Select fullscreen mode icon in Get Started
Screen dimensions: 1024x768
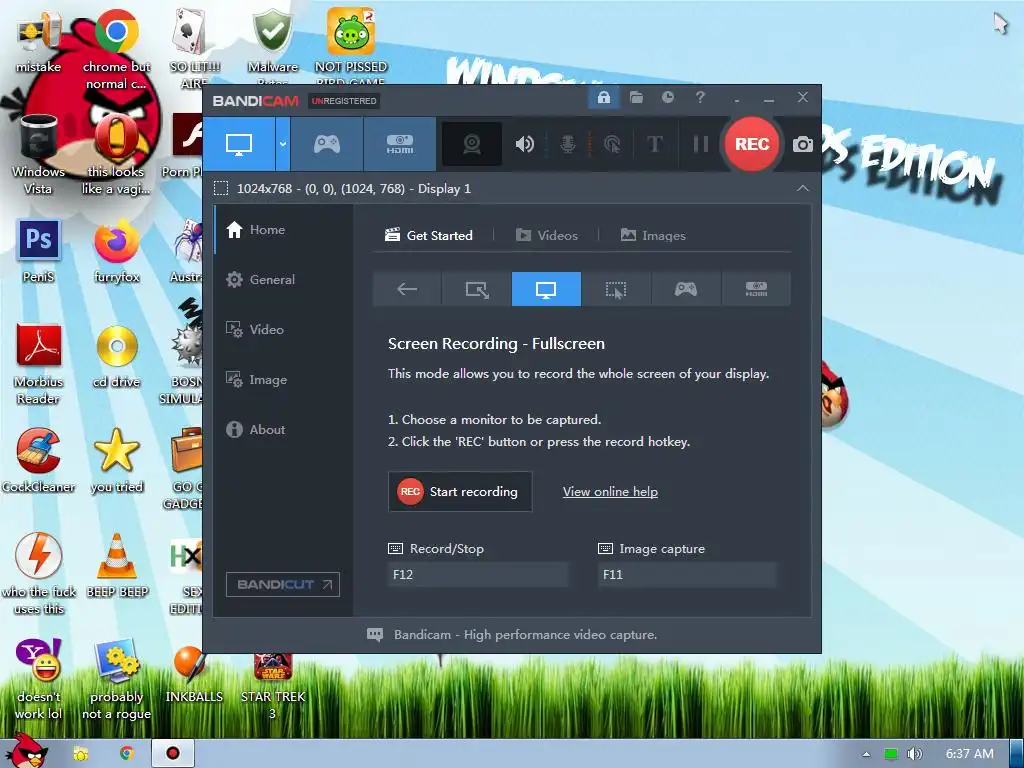click(x=546, y=289)
